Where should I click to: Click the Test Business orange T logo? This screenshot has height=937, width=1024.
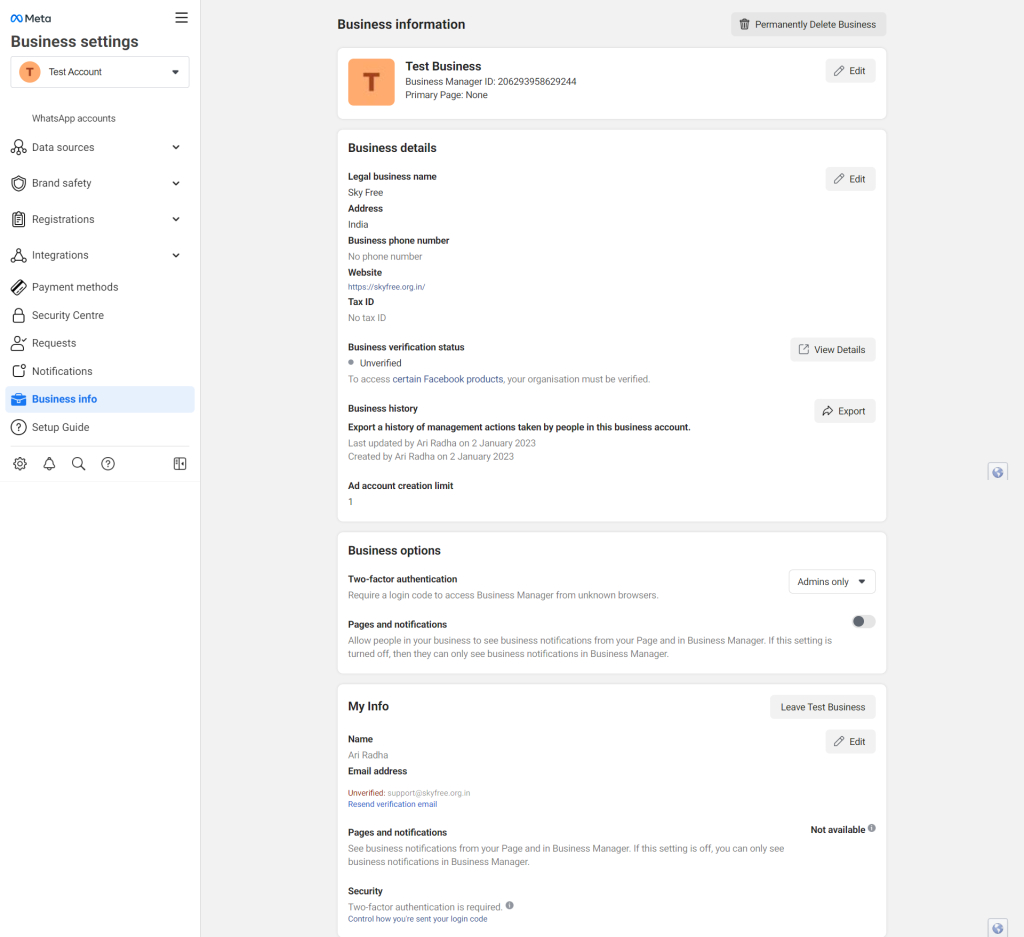point(371,82)
